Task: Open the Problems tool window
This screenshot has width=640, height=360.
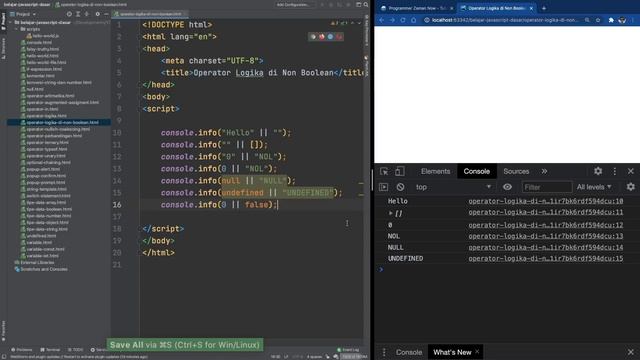Action: [x=22, y=350]
